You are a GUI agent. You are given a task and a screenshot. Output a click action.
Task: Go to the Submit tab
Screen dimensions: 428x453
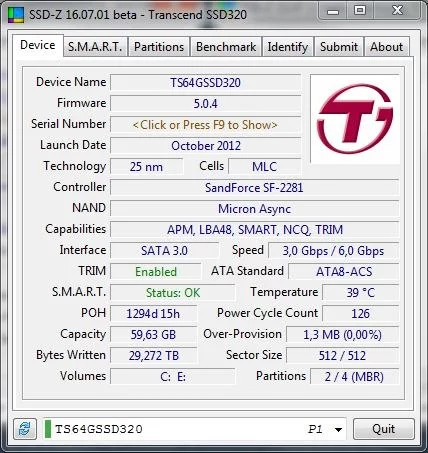click(339, 47)
